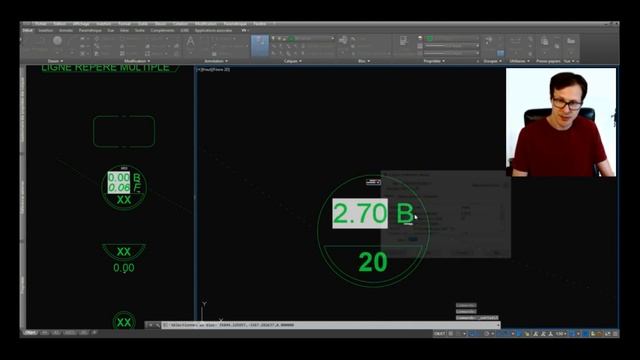Switch to the Applications associées ribbon tab
Image resolution: width=640 pixels, height=360 pixels.
click(x=213, y=31)
